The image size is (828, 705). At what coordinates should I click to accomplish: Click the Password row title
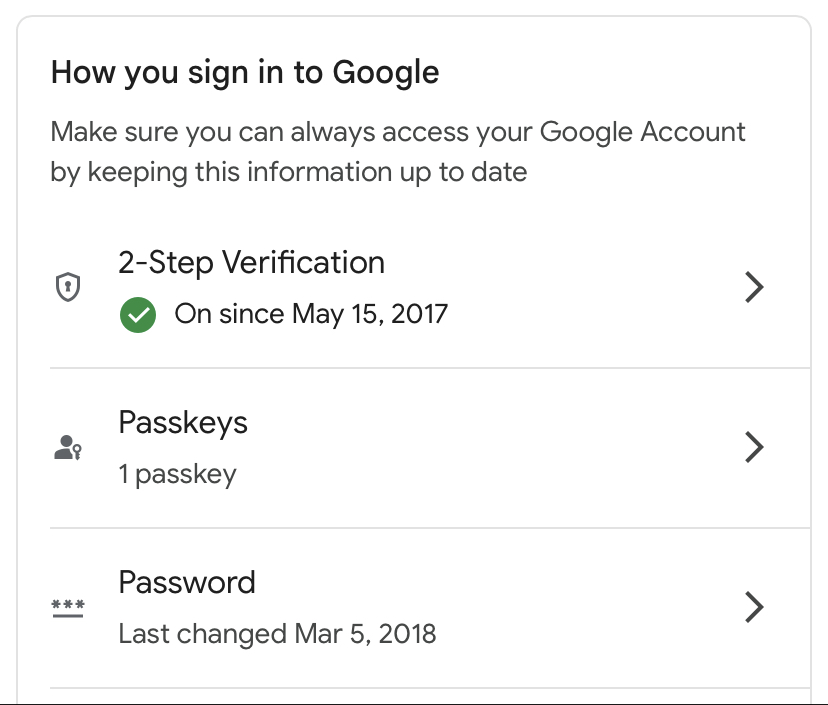187,582
